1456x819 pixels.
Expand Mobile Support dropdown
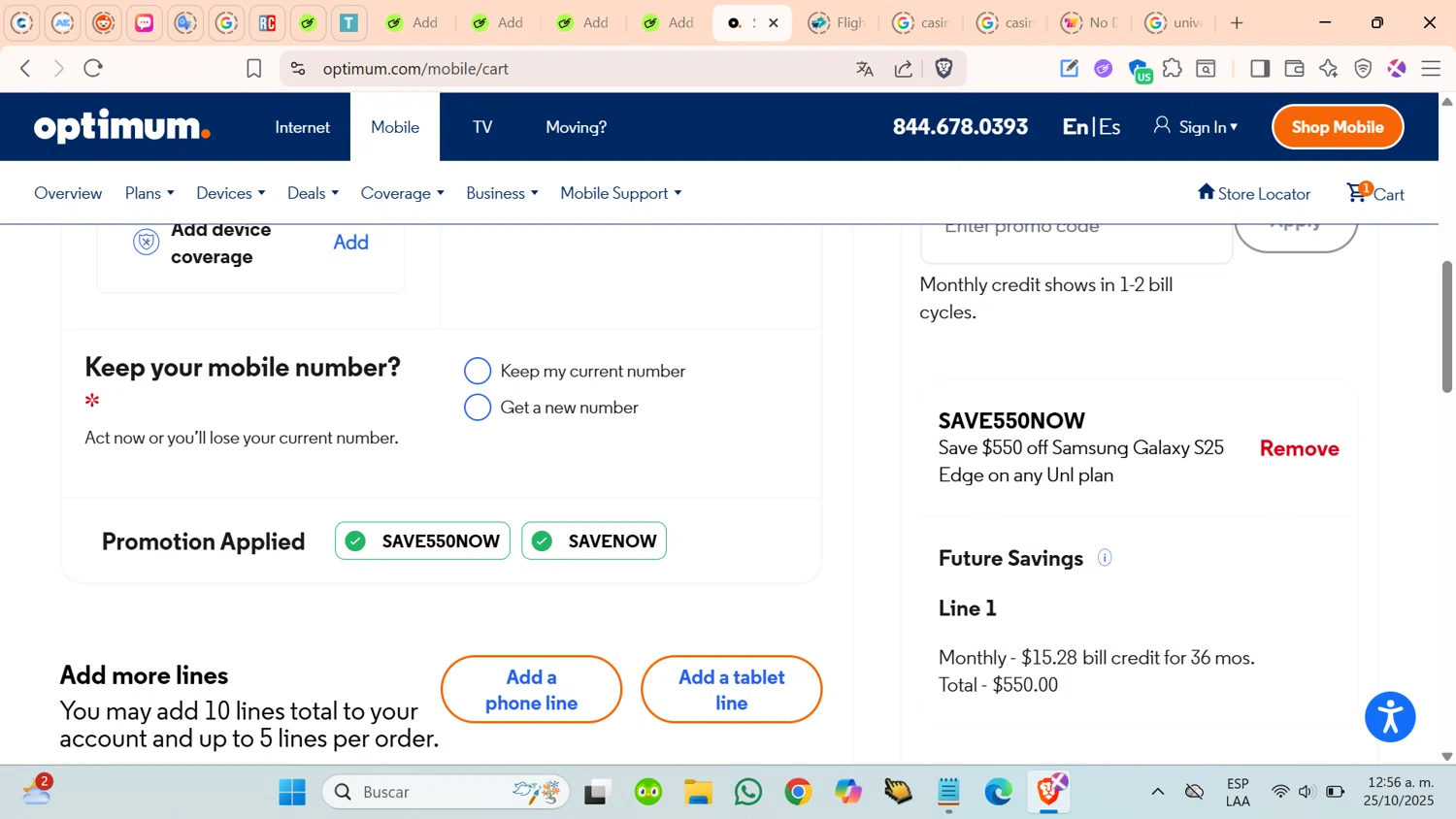click(620, 193)
